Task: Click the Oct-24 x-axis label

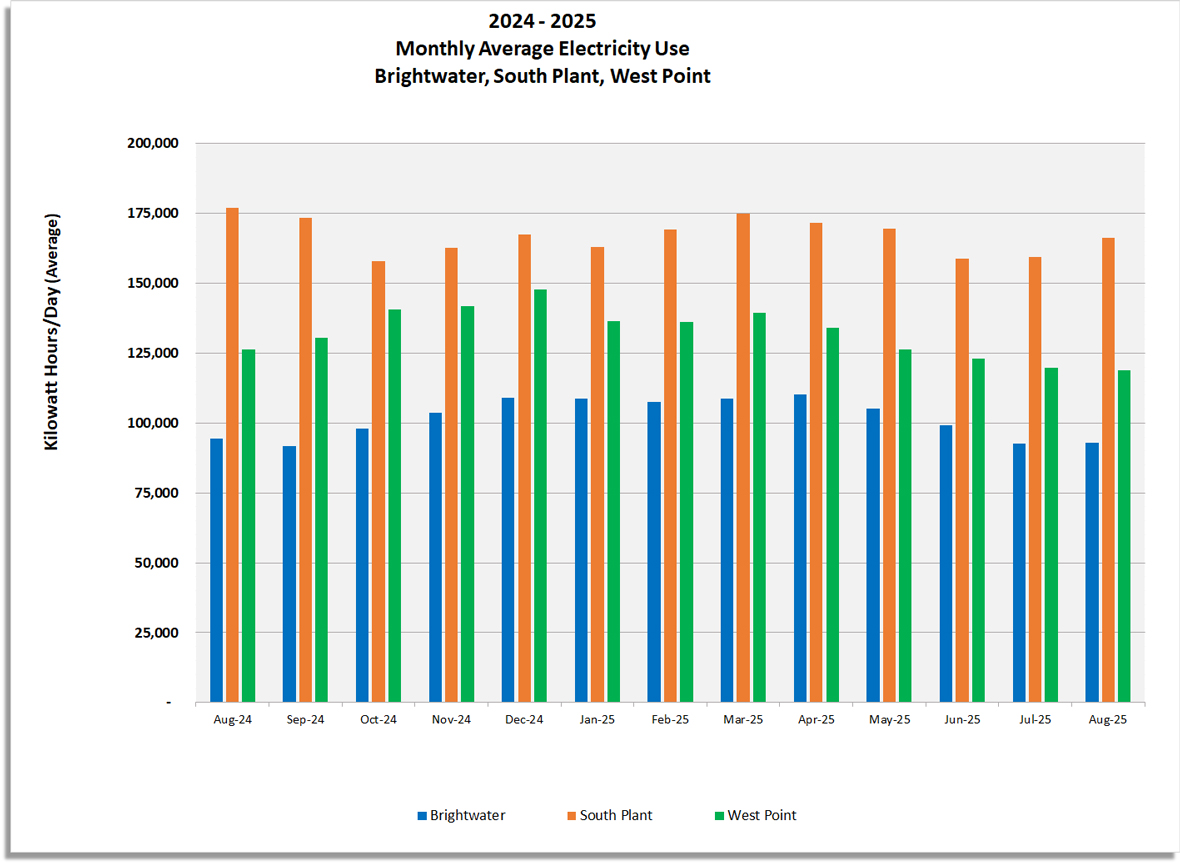Action: (x=378, y=720)
